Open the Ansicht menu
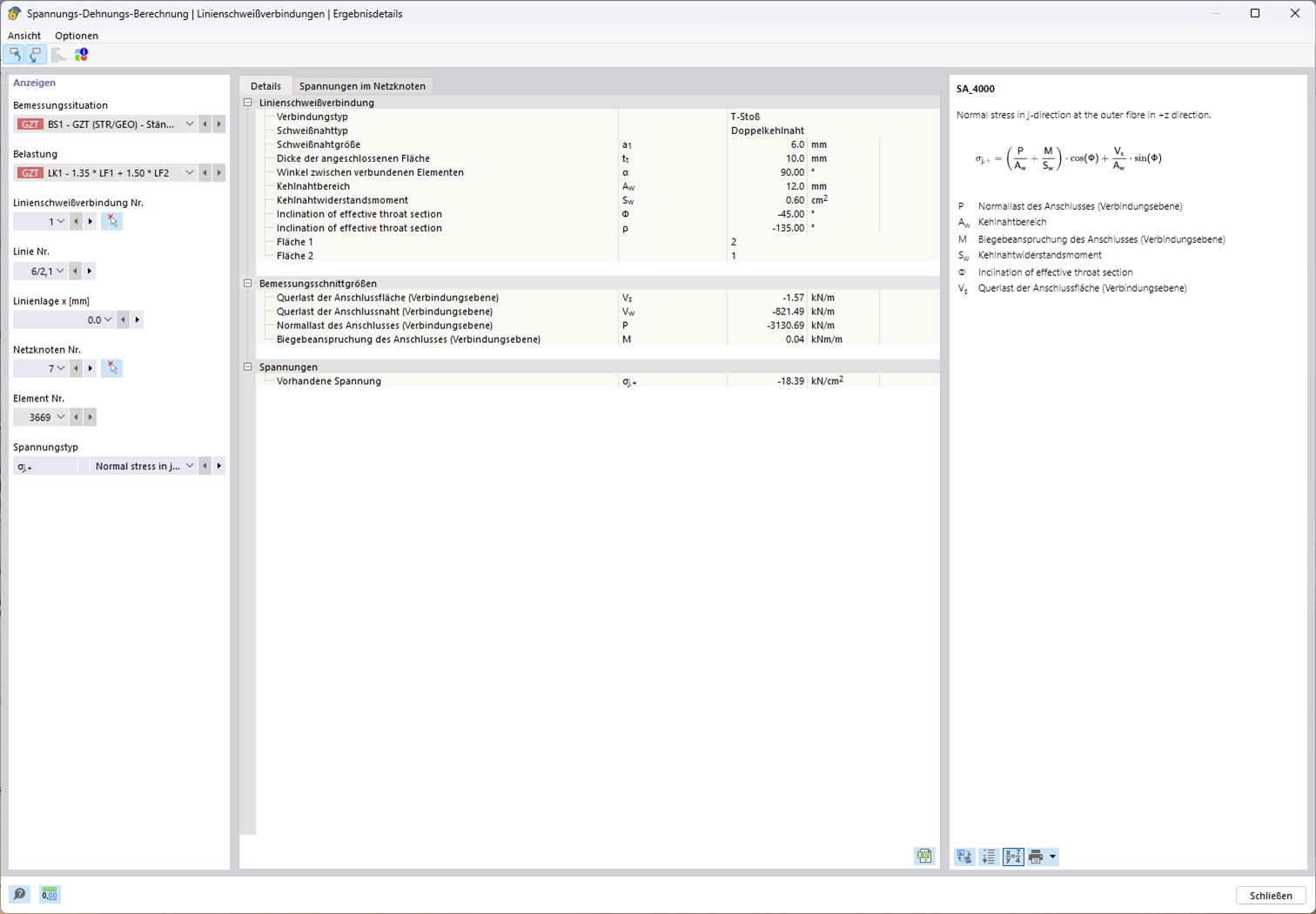This screenshot has height=914, width=1316. pos(24,36)
